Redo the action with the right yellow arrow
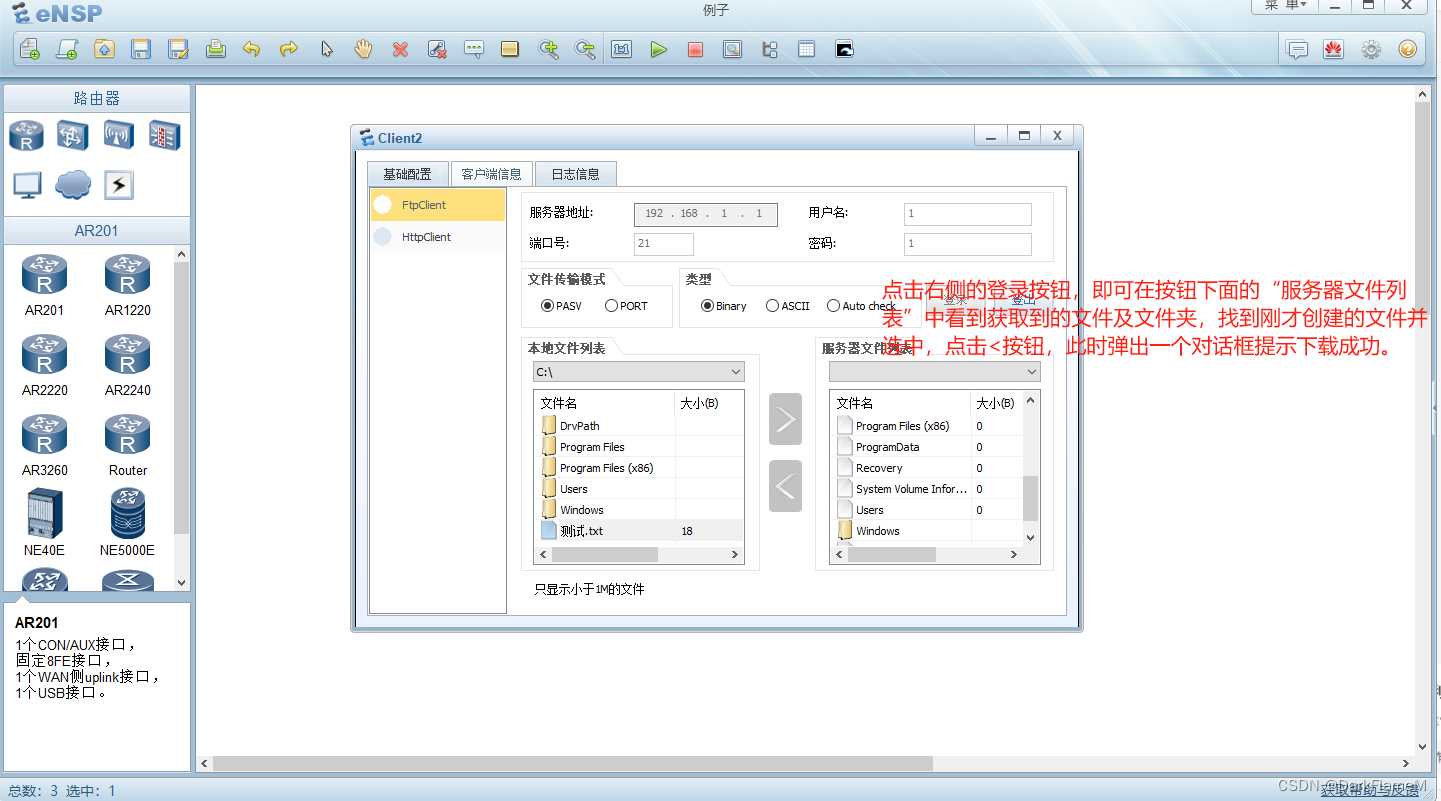Image resolution: width=1441 pixels, height=801 pixels. pos(289,49)
